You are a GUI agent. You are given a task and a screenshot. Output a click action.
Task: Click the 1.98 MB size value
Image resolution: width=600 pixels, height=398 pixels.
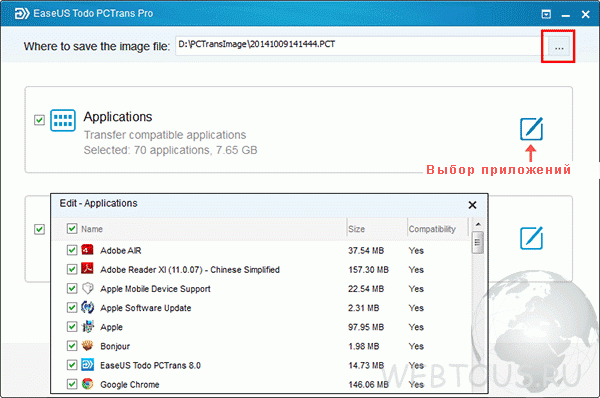click(364, 346)
